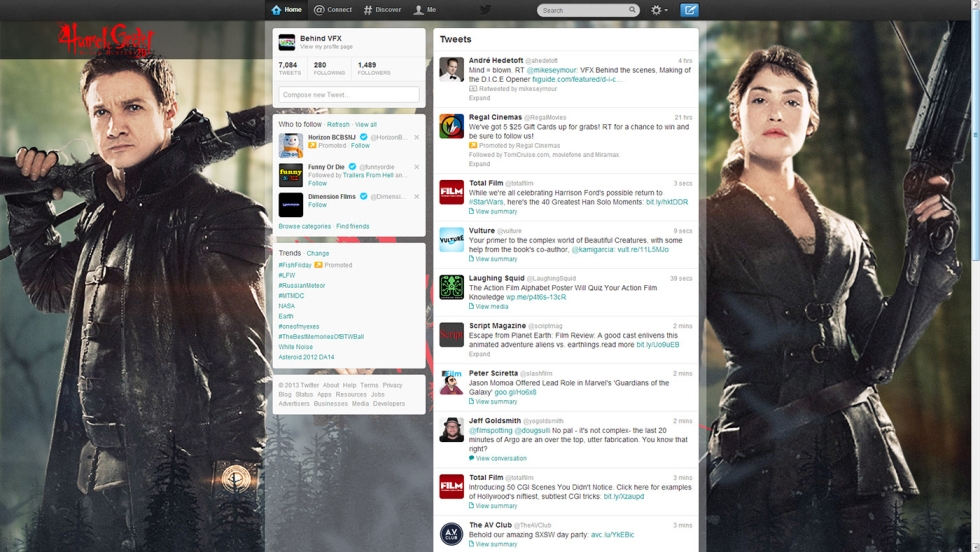Click the Twitter bird logo
This screenshot has height=552, width=980.
click(485, 10)
